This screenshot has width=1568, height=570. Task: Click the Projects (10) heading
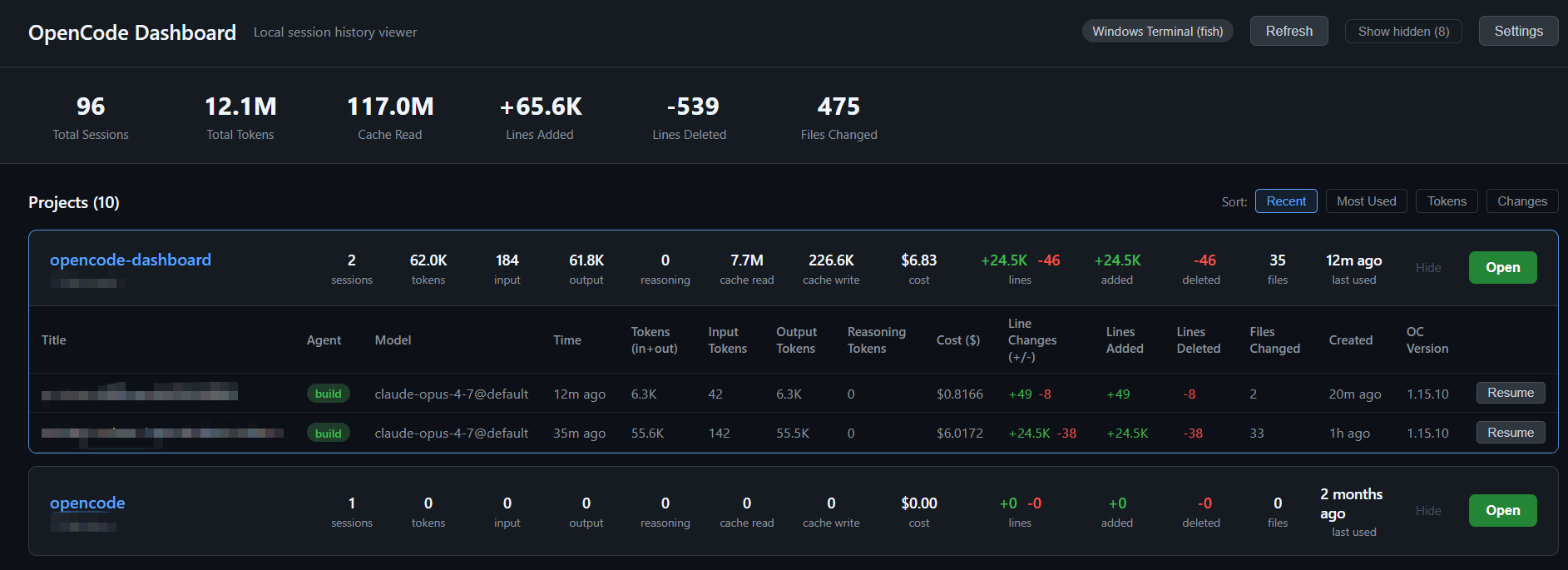click(x=74, y=202)
